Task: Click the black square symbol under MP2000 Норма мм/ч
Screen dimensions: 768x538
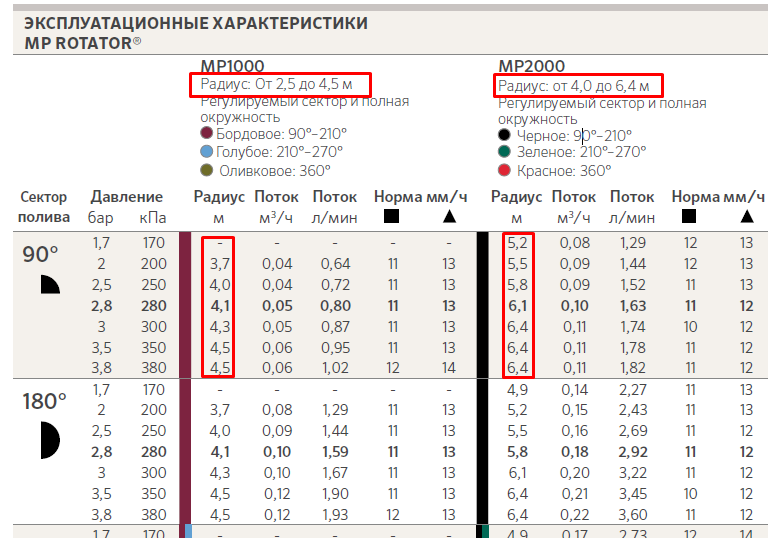Action: pyautogui.click(x=689, y=216)
